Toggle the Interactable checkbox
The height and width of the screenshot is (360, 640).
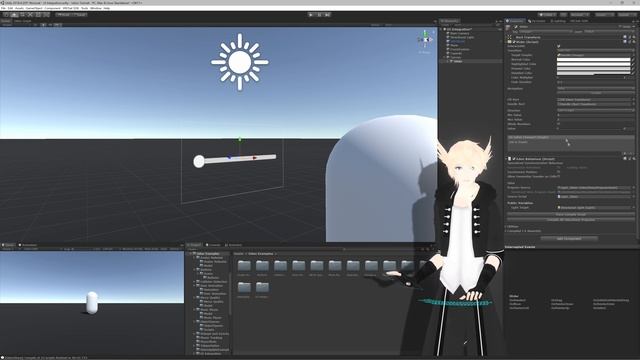[x=559, y=46]
